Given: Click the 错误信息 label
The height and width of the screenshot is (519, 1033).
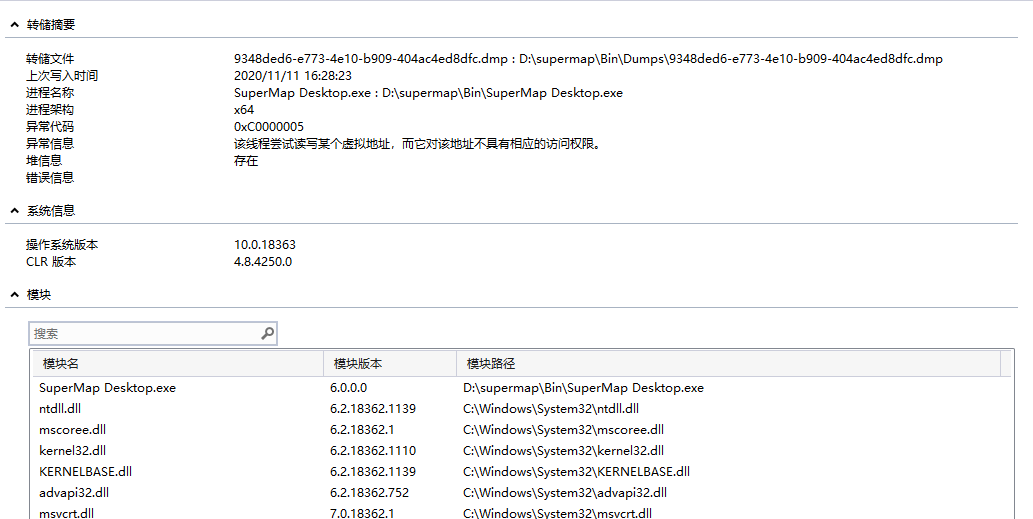Looking at the screenshot, I should click(50, 178).
